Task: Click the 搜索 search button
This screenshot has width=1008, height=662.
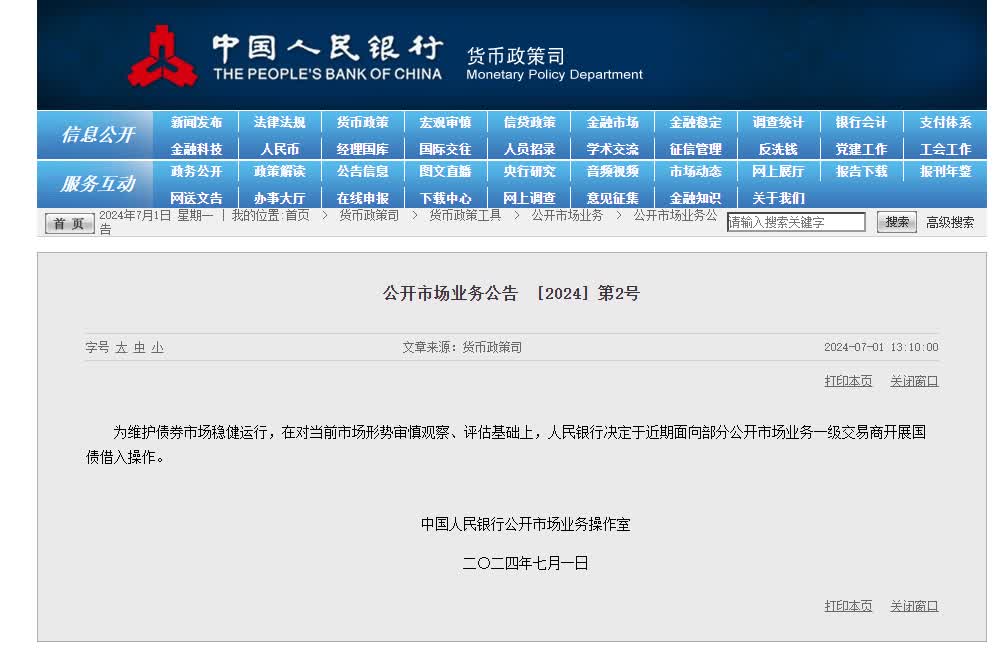Action: (897, 222)
